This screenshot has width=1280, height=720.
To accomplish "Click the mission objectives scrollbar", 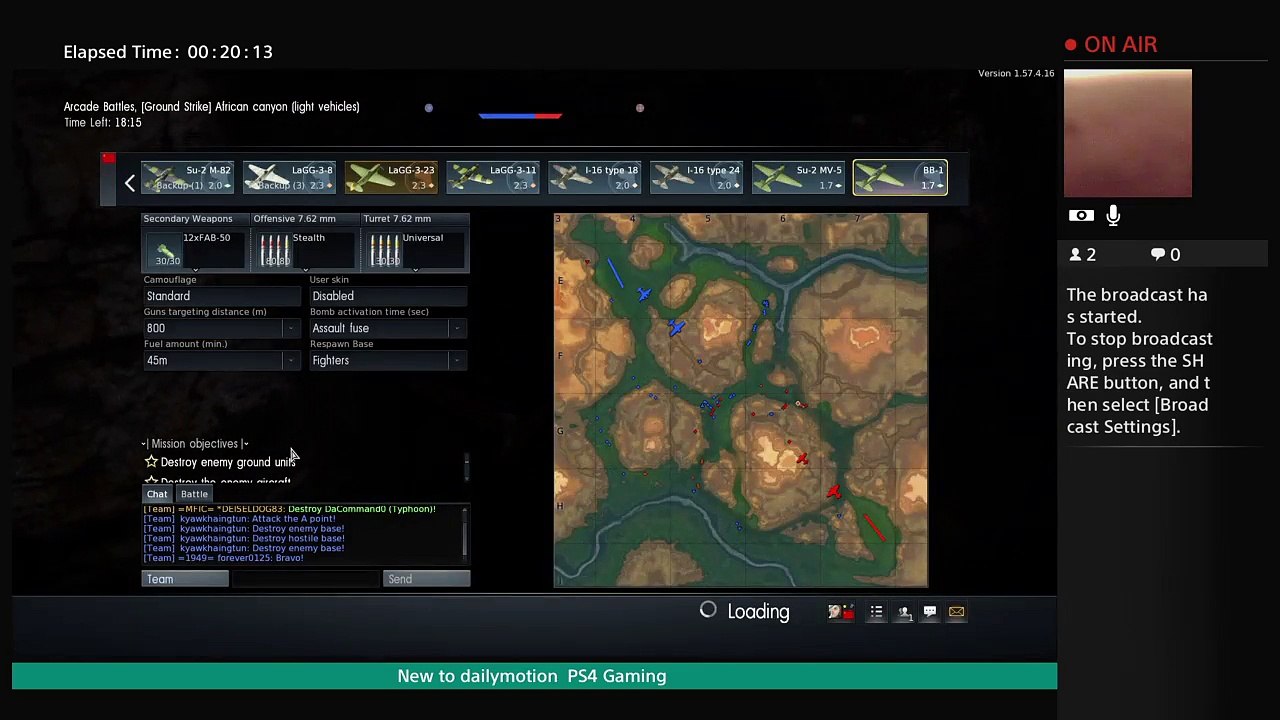I will [465, 465].
